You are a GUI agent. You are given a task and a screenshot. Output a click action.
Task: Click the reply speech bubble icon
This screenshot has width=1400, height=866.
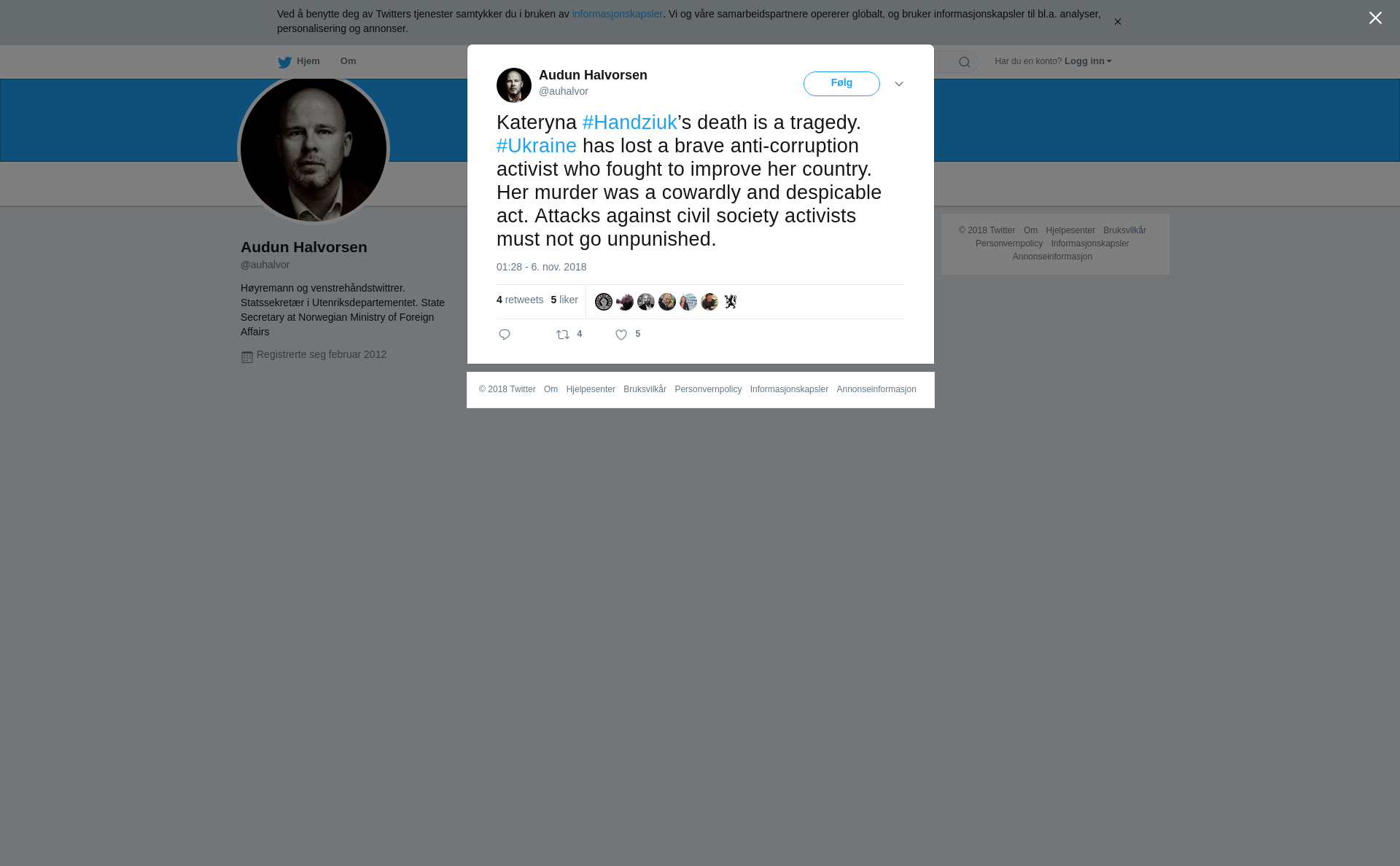point(505,335)
